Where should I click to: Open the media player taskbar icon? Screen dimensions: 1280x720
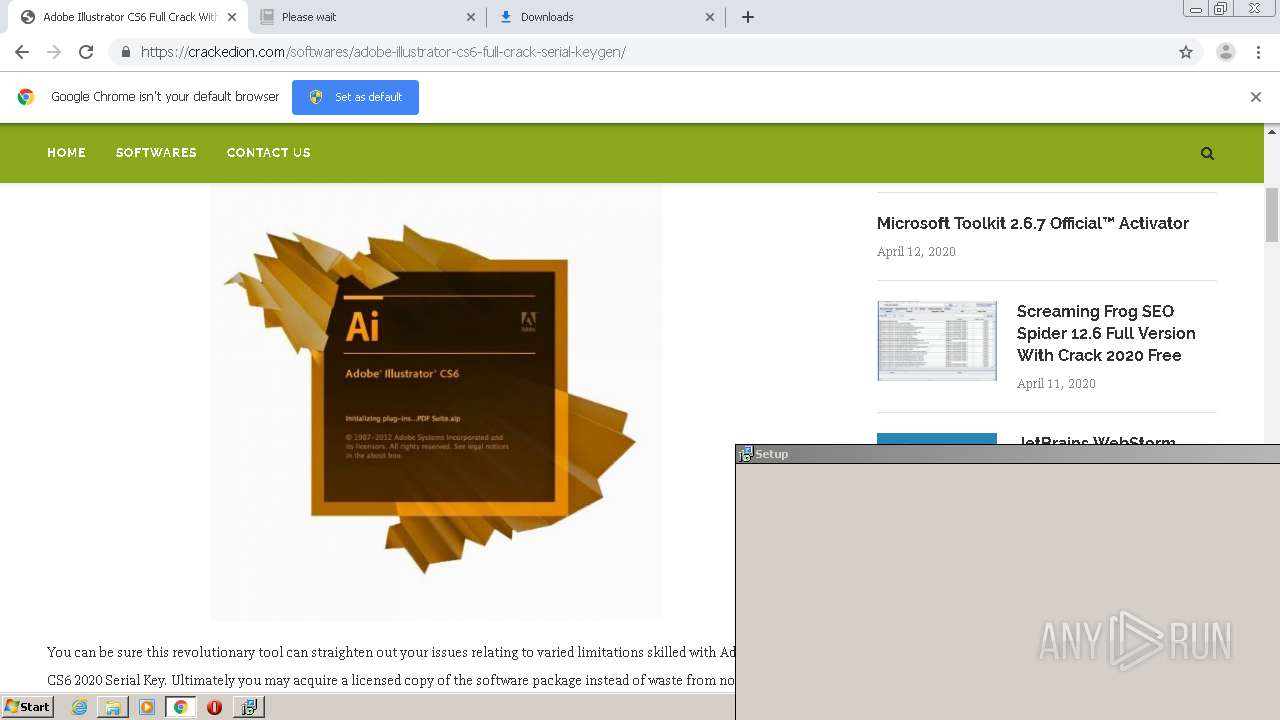click(x=147, y=707)
